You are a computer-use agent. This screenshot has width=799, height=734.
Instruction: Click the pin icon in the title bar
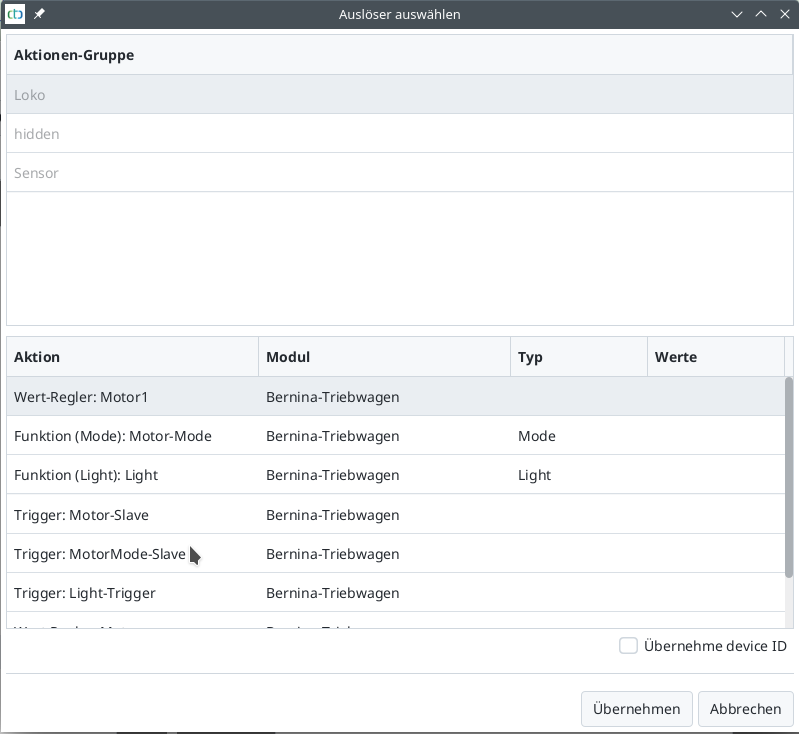pos(40,14)
